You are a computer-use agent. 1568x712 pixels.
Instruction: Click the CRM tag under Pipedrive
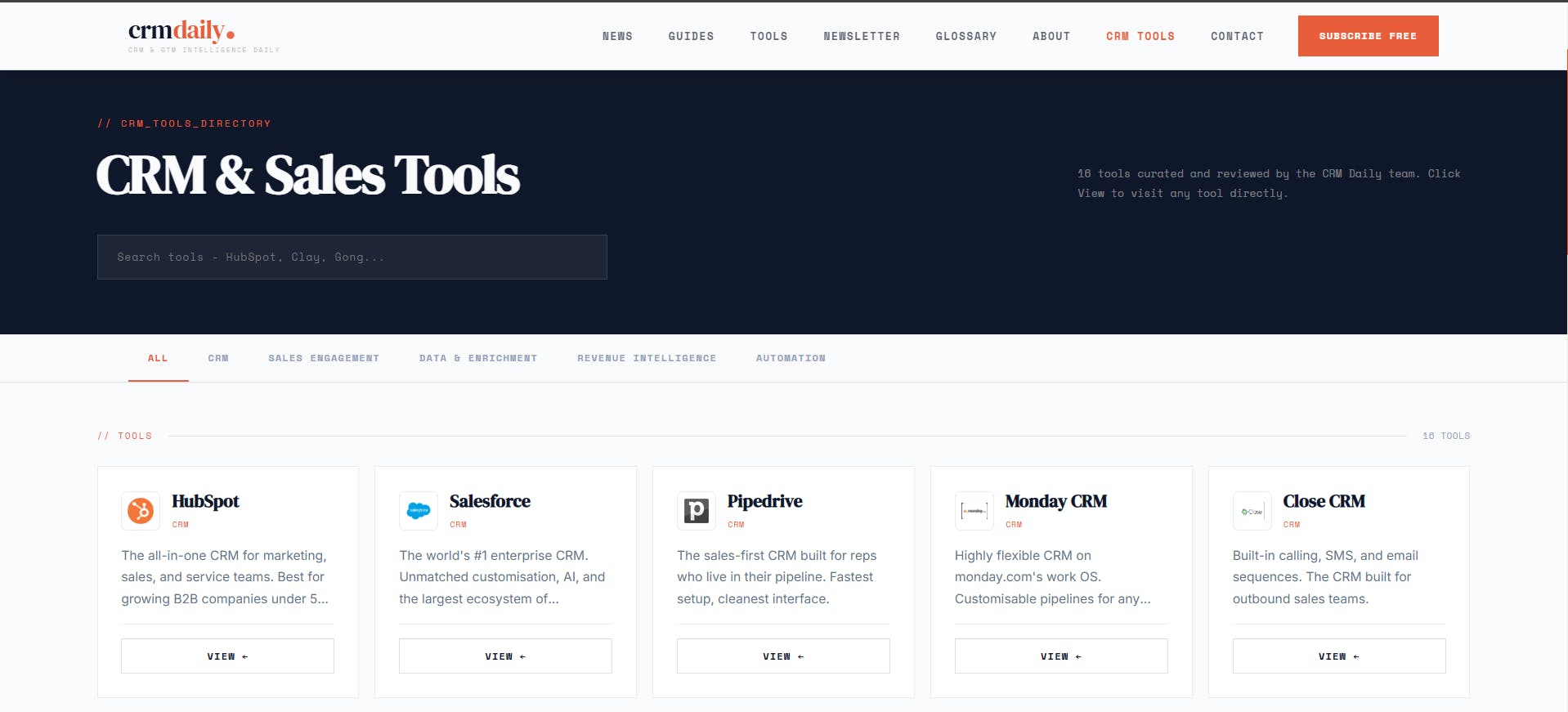coord(737,525)
